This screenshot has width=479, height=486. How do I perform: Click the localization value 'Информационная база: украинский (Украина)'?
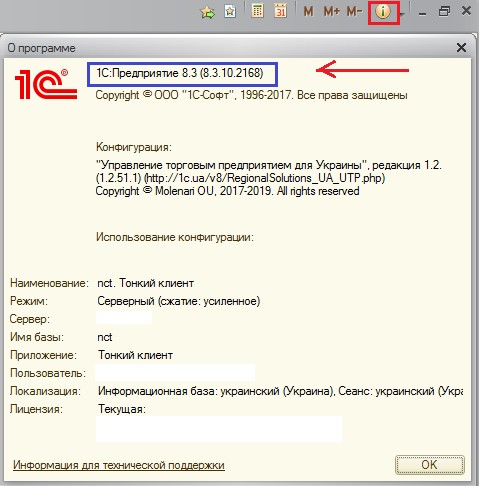click(216, 391)
